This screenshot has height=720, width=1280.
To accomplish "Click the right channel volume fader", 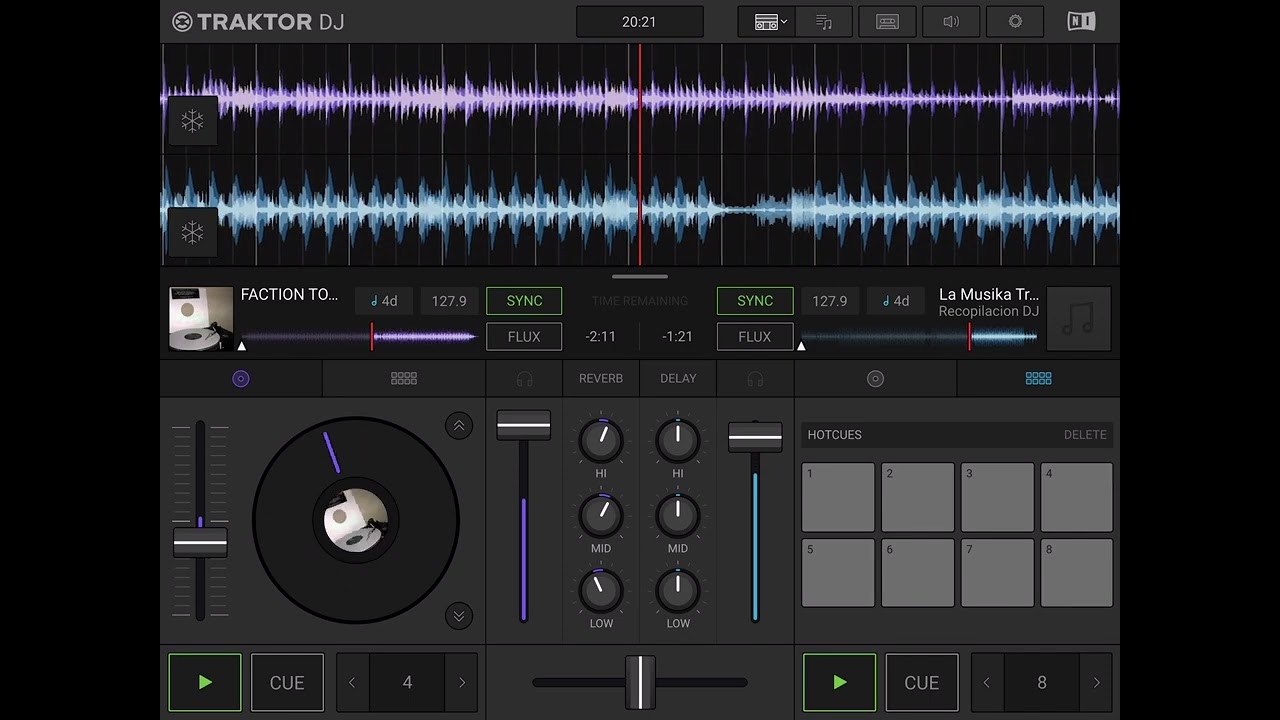I will pyautogui.click(x=755, y=437).
